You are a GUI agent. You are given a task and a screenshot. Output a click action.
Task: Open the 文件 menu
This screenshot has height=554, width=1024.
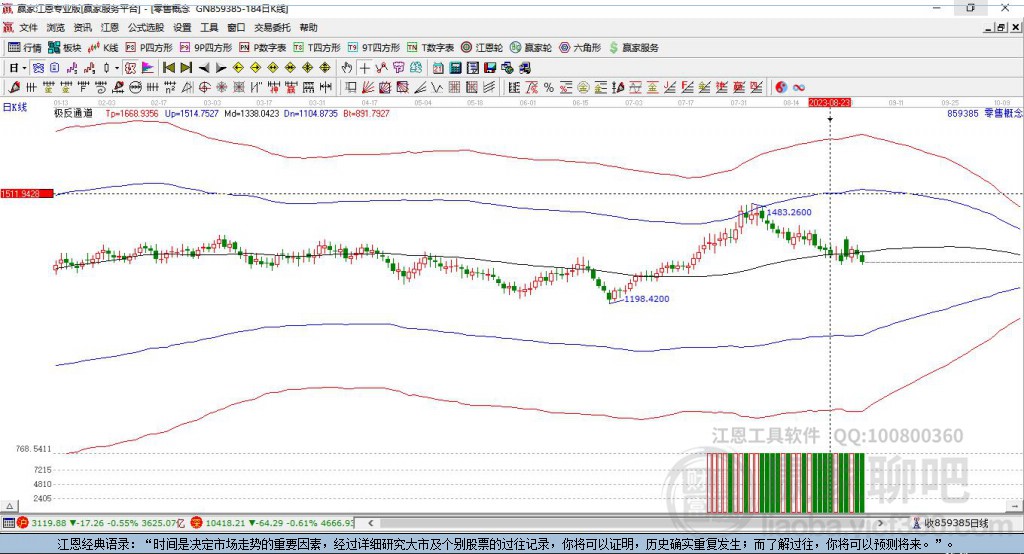click(x=28, y=27)
